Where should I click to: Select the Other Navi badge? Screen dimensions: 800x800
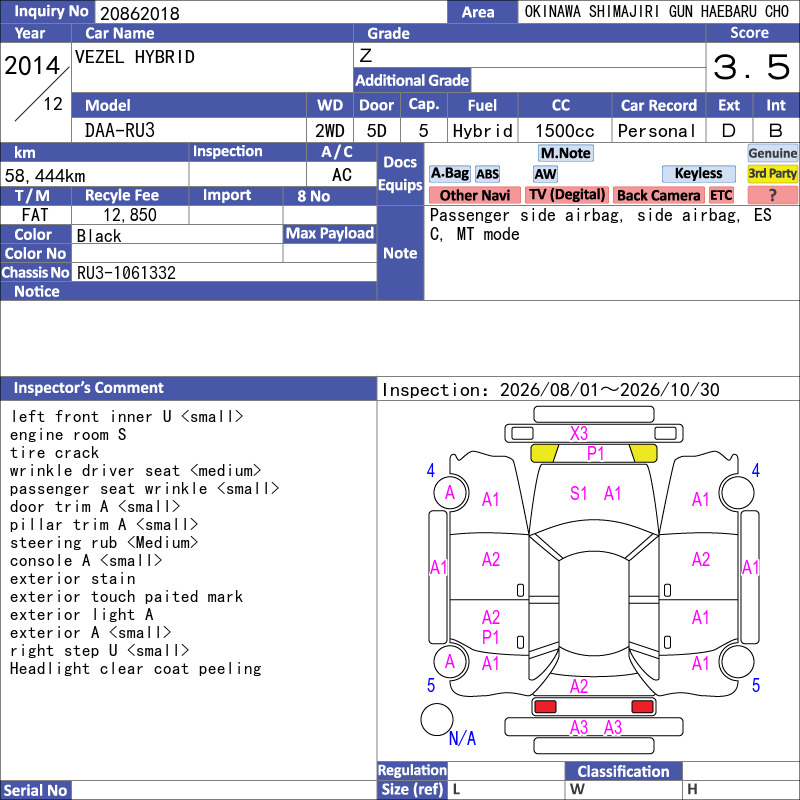coord(474,195)
